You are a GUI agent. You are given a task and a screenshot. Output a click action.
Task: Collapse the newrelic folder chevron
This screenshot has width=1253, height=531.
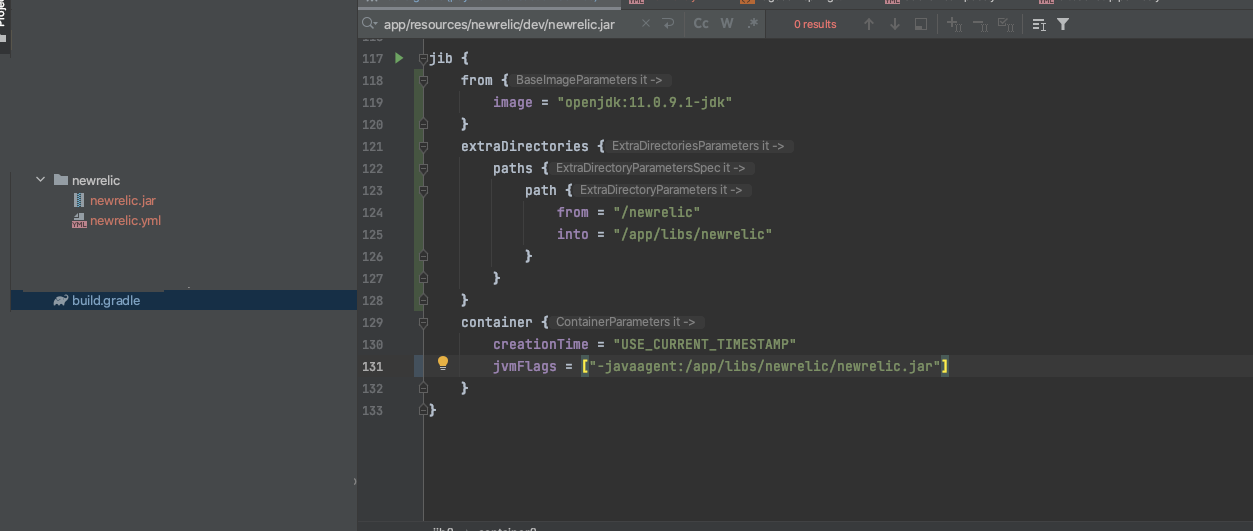pyautogui.click(x=40, y=180)
